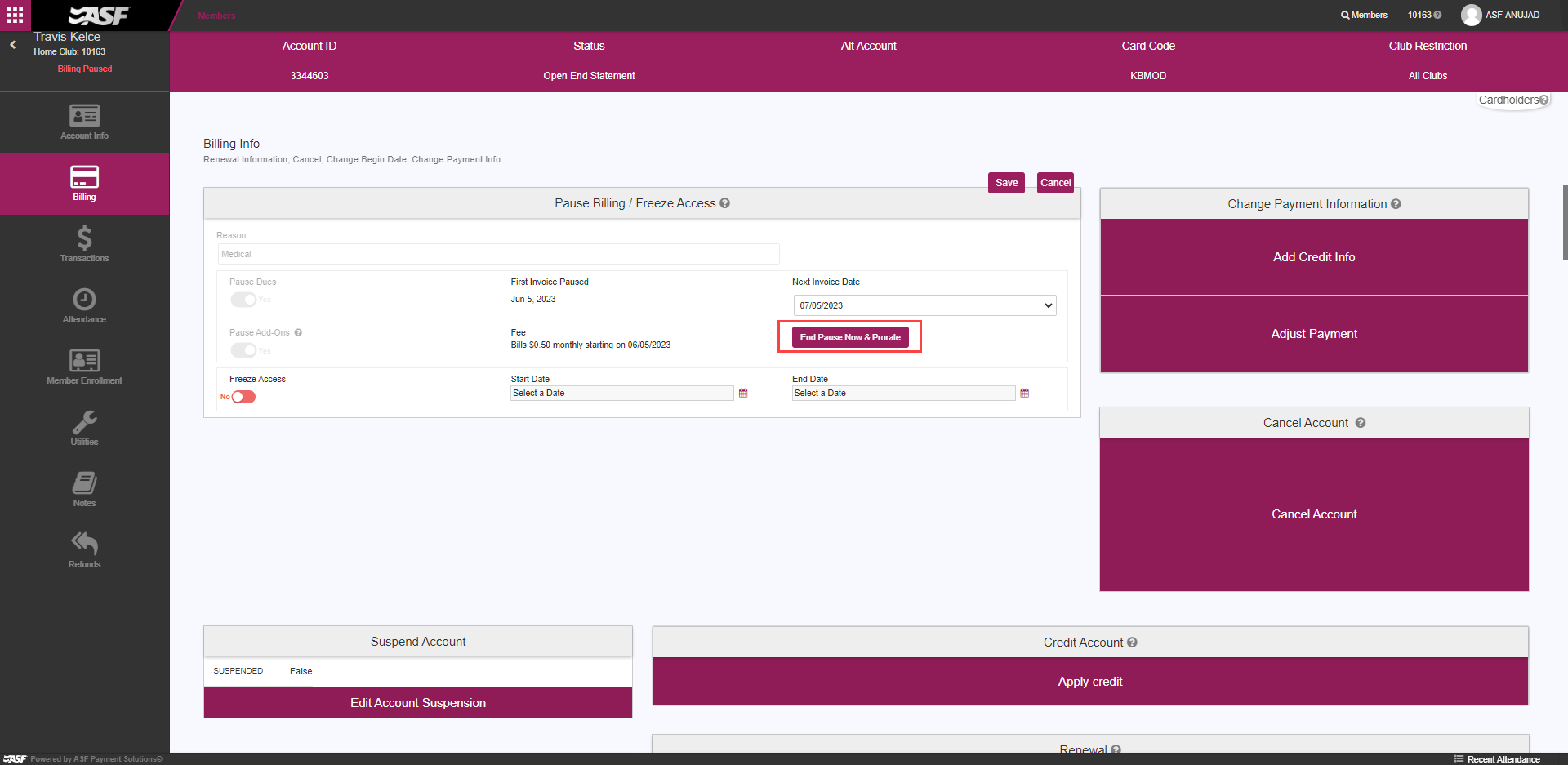Click the back arrow beside Travis Kelce
The width and height of the screenshot is (1568, 765).
(x=13, y=45)
